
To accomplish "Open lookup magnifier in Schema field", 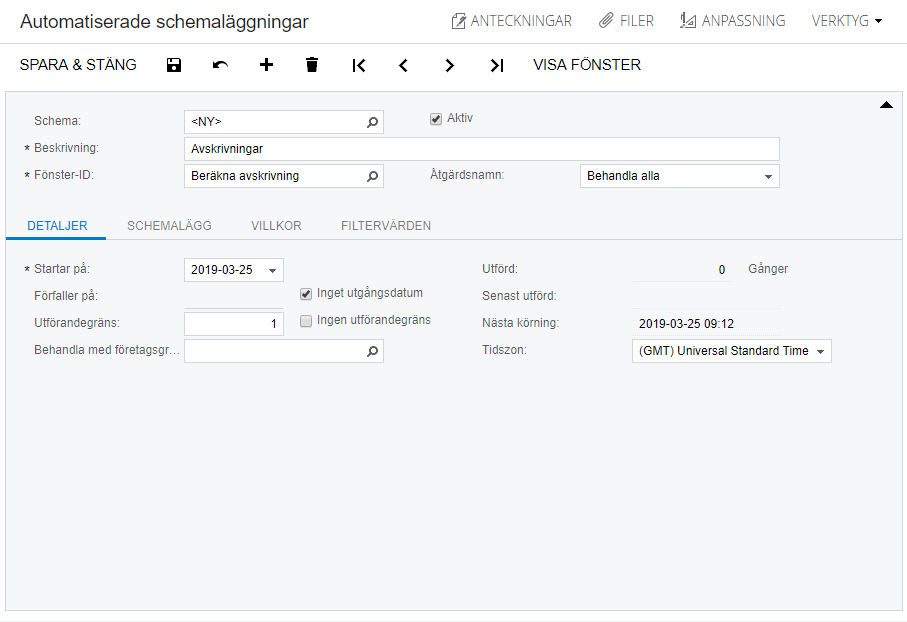I will pyautogui.click(x=373, y=122).
